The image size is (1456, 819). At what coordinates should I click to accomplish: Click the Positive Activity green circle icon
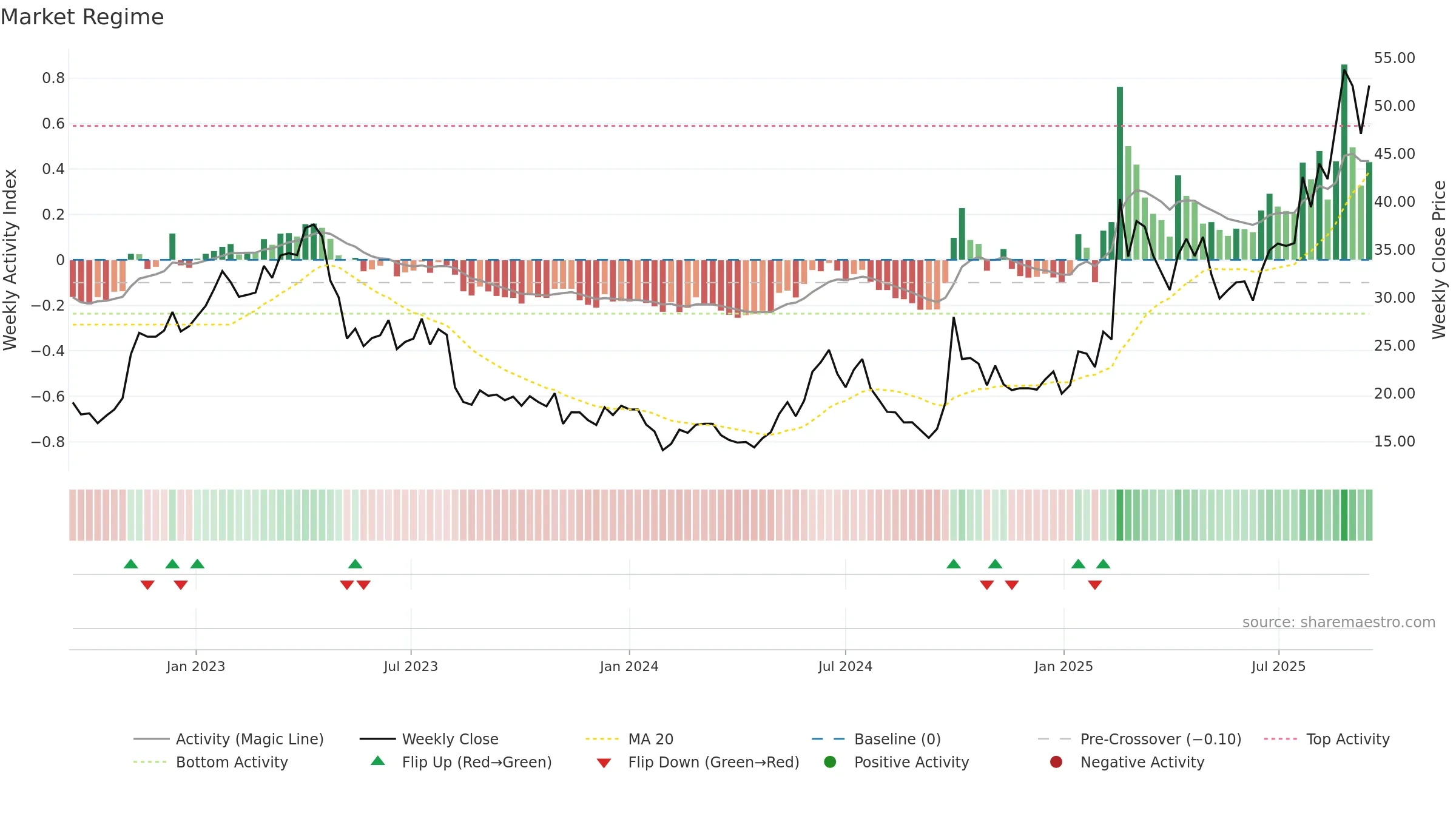(x=830, y=761)
